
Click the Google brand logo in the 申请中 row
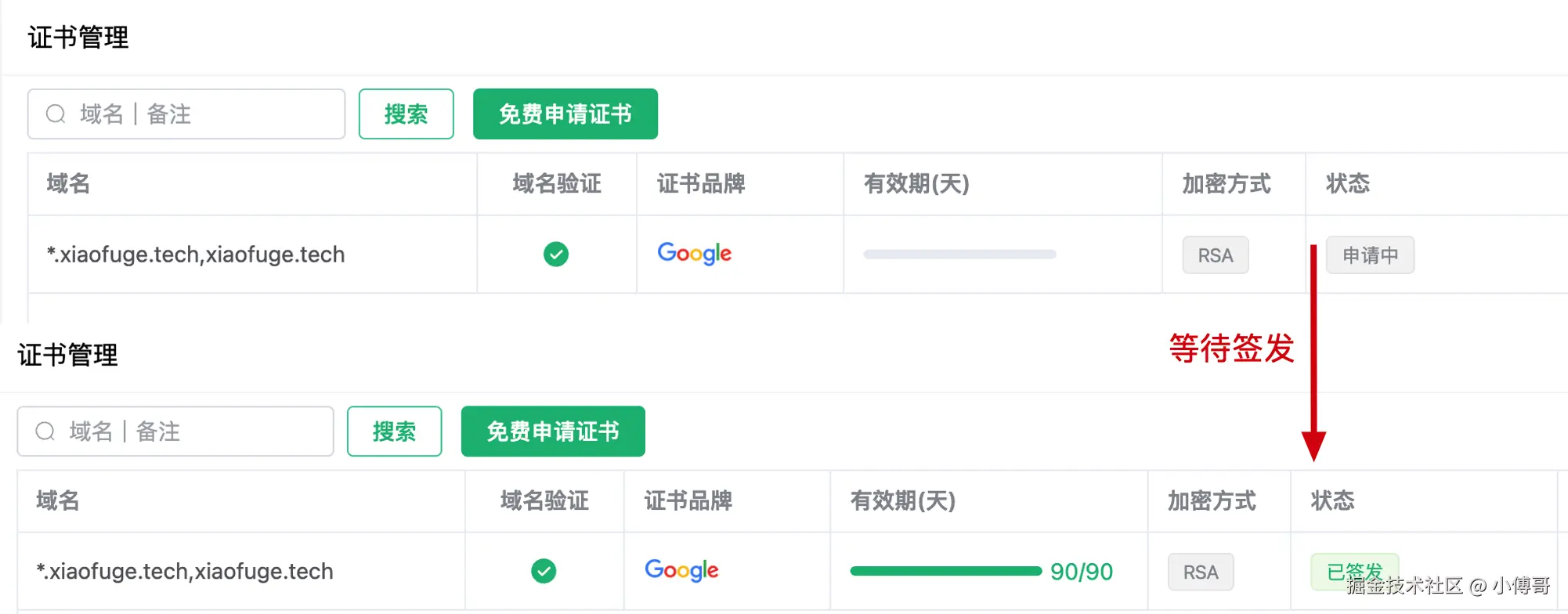(x=695, y=254)
